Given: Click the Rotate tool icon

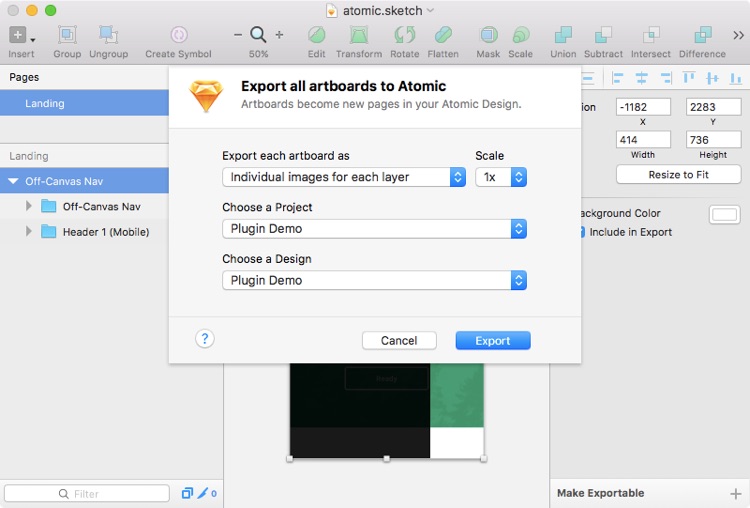Looking at the screenshot, I should click(405, 35).
